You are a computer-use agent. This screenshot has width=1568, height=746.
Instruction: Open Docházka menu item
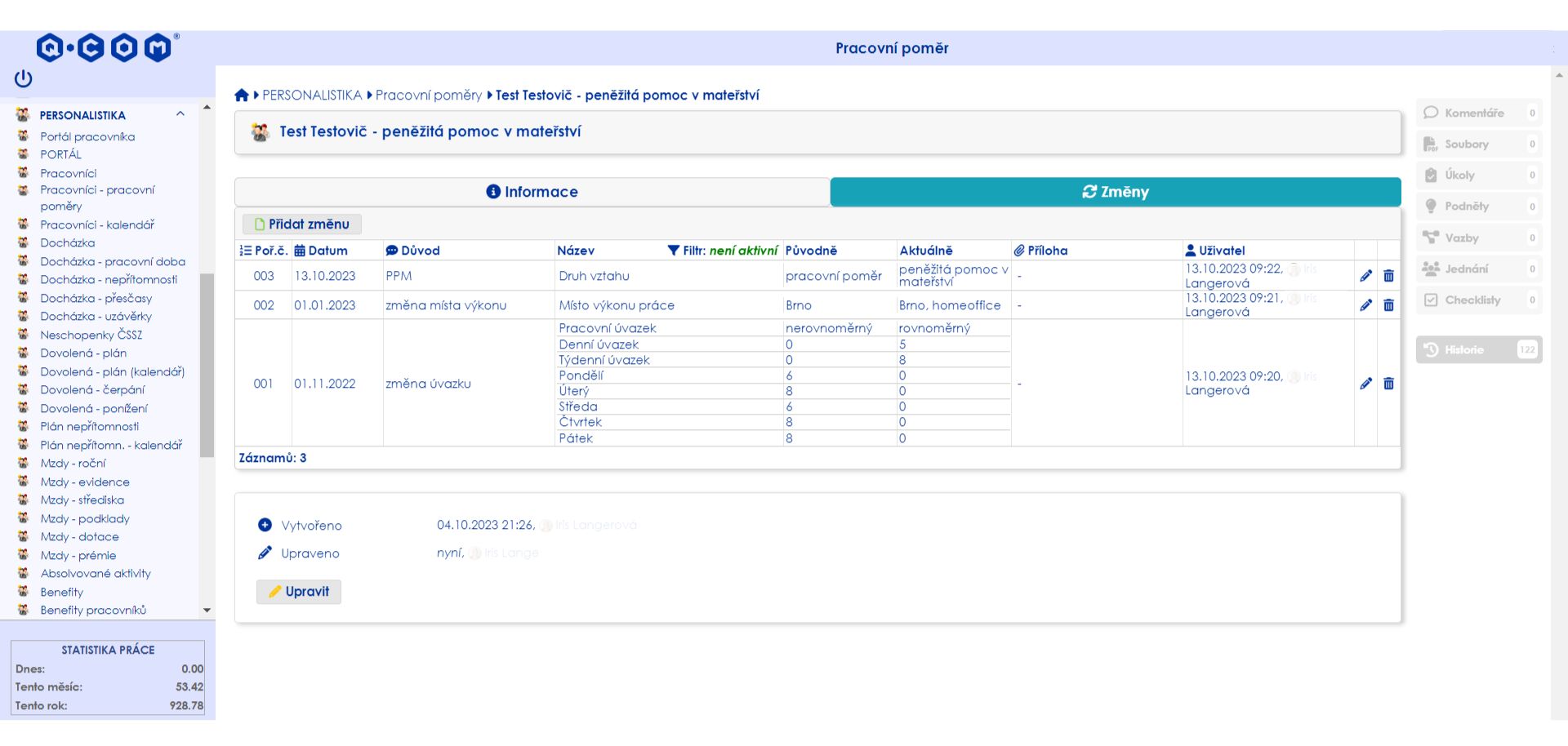[68, 242]
